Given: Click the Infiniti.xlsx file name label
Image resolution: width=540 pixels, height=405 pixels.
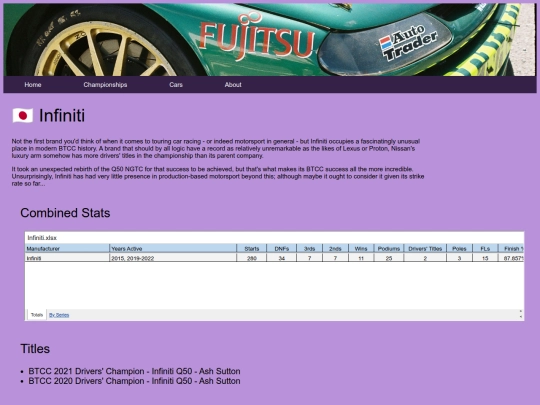Looking at the screenshot, I should (42, 238).
